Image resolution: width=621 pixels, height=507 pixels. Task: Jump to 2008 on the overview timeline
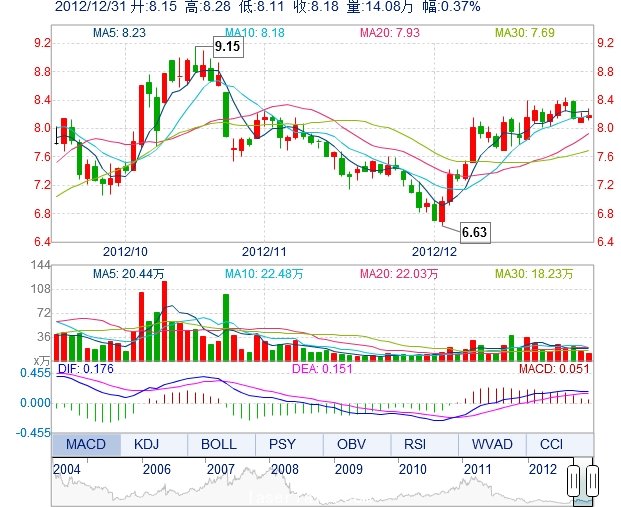285,468
